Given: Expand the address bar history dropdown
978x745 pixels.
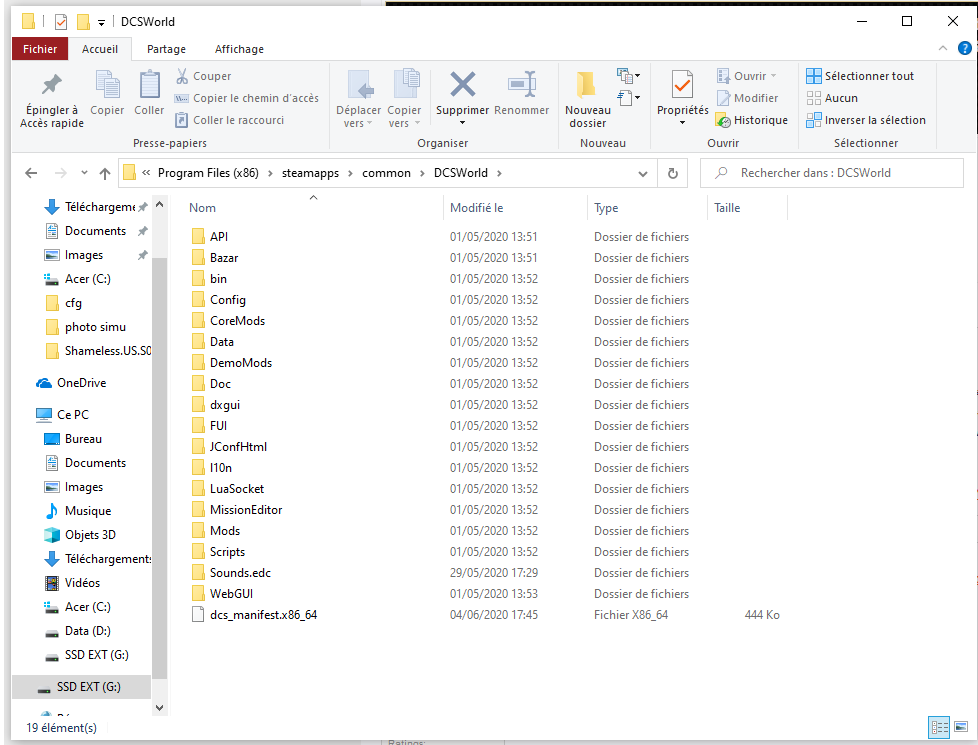Looking at the screenshot, I should point(643,173).
